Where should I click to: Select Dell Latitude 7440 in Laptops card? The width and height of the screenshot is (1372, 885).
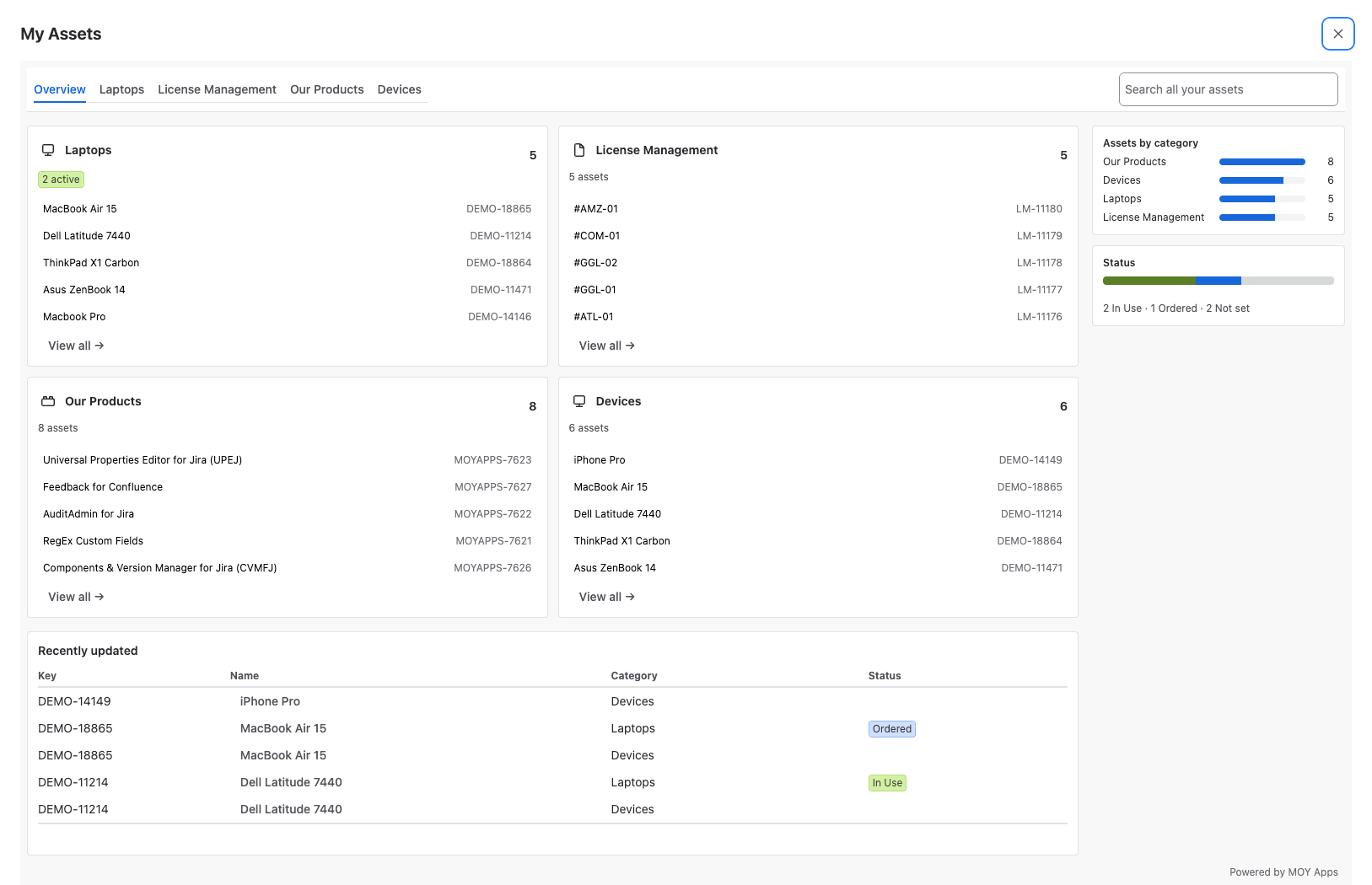[x=288, y=236]
